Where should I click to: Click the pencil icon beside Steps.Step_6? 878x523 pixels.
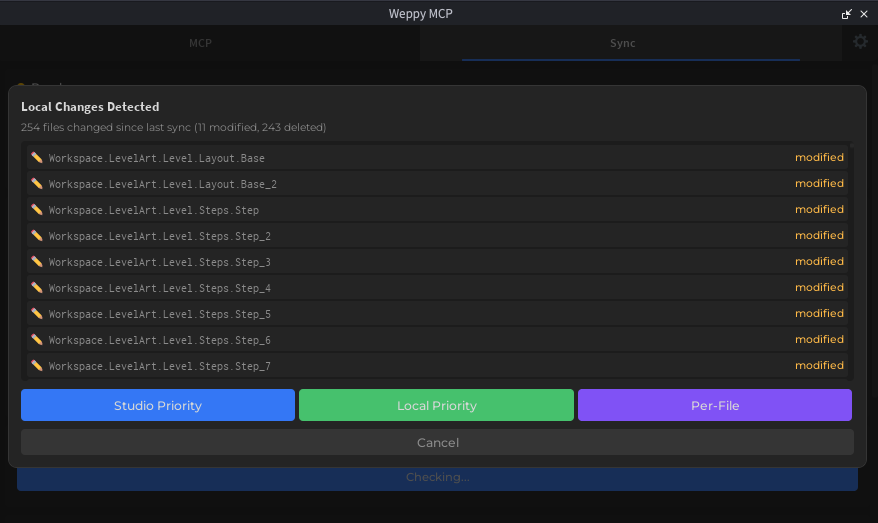point(37,340)
